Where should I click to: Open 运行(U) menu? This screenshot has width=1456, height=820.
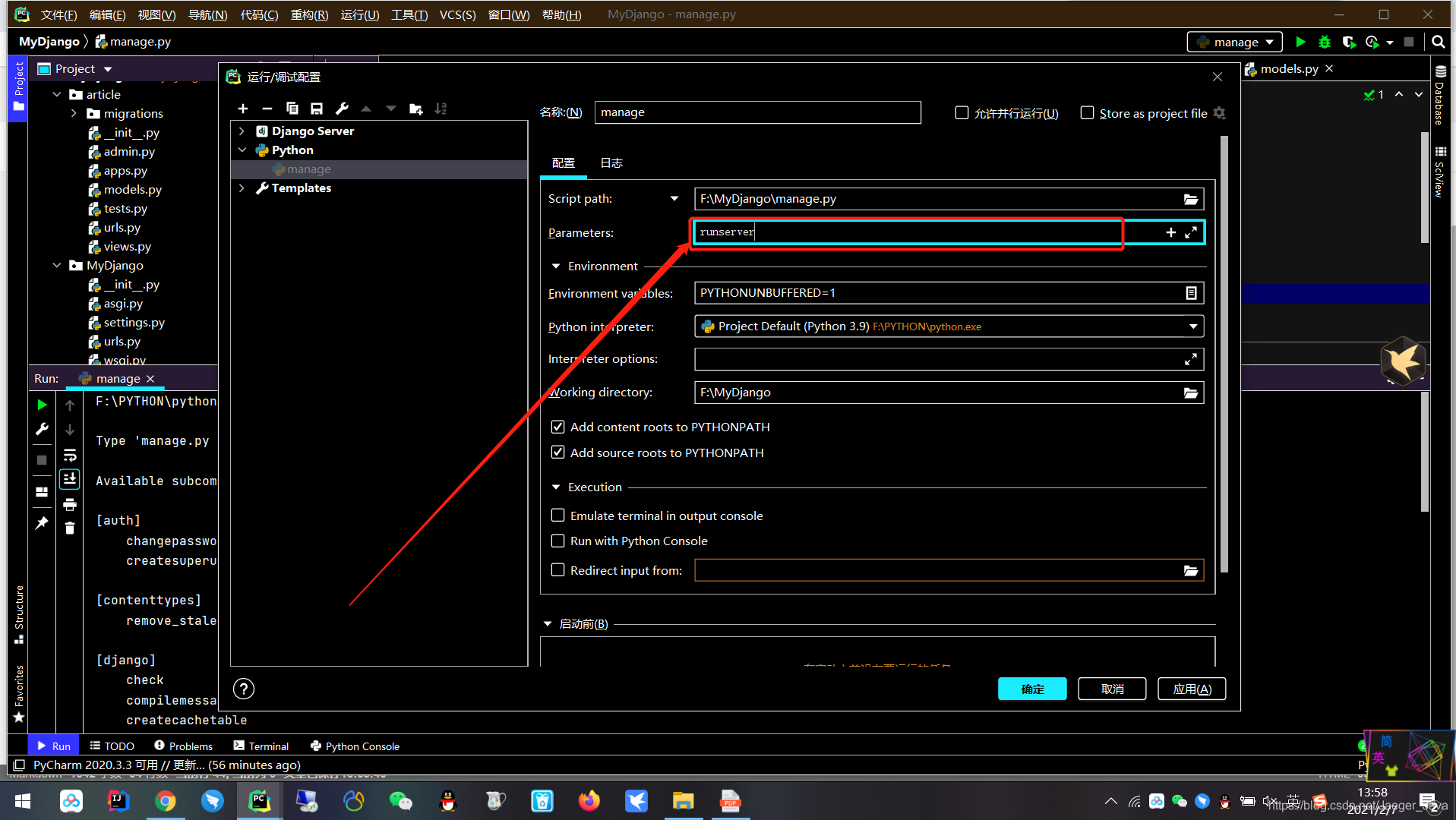(x=360, y=14)
